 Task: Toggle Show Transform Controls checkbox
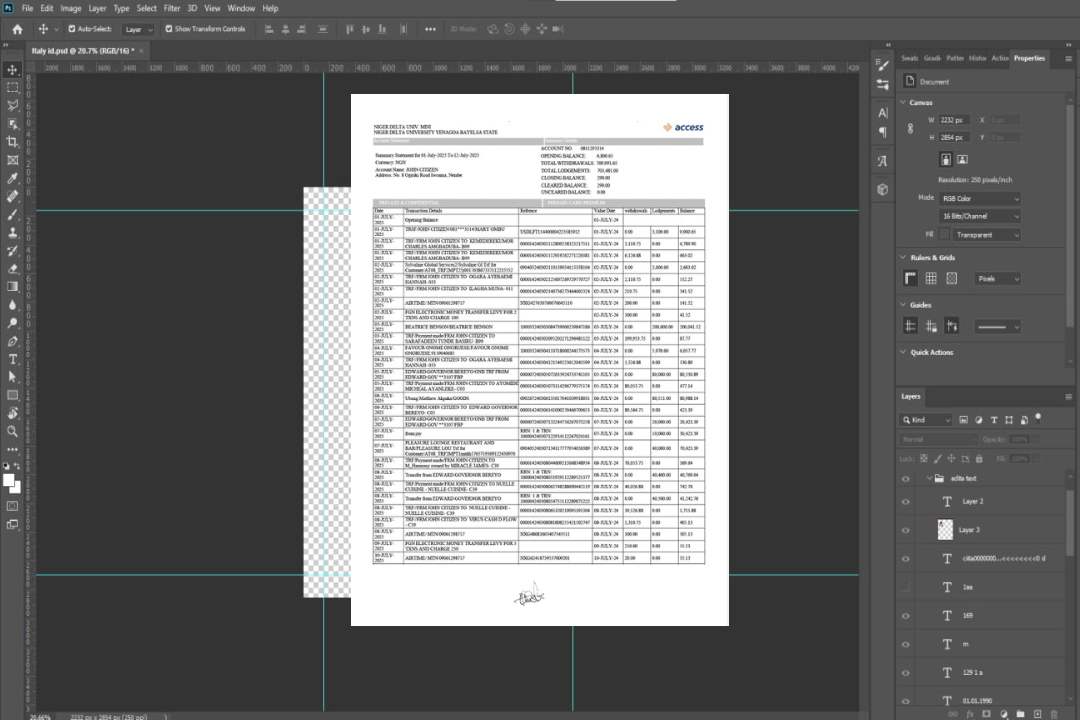[x=169, y=29]
